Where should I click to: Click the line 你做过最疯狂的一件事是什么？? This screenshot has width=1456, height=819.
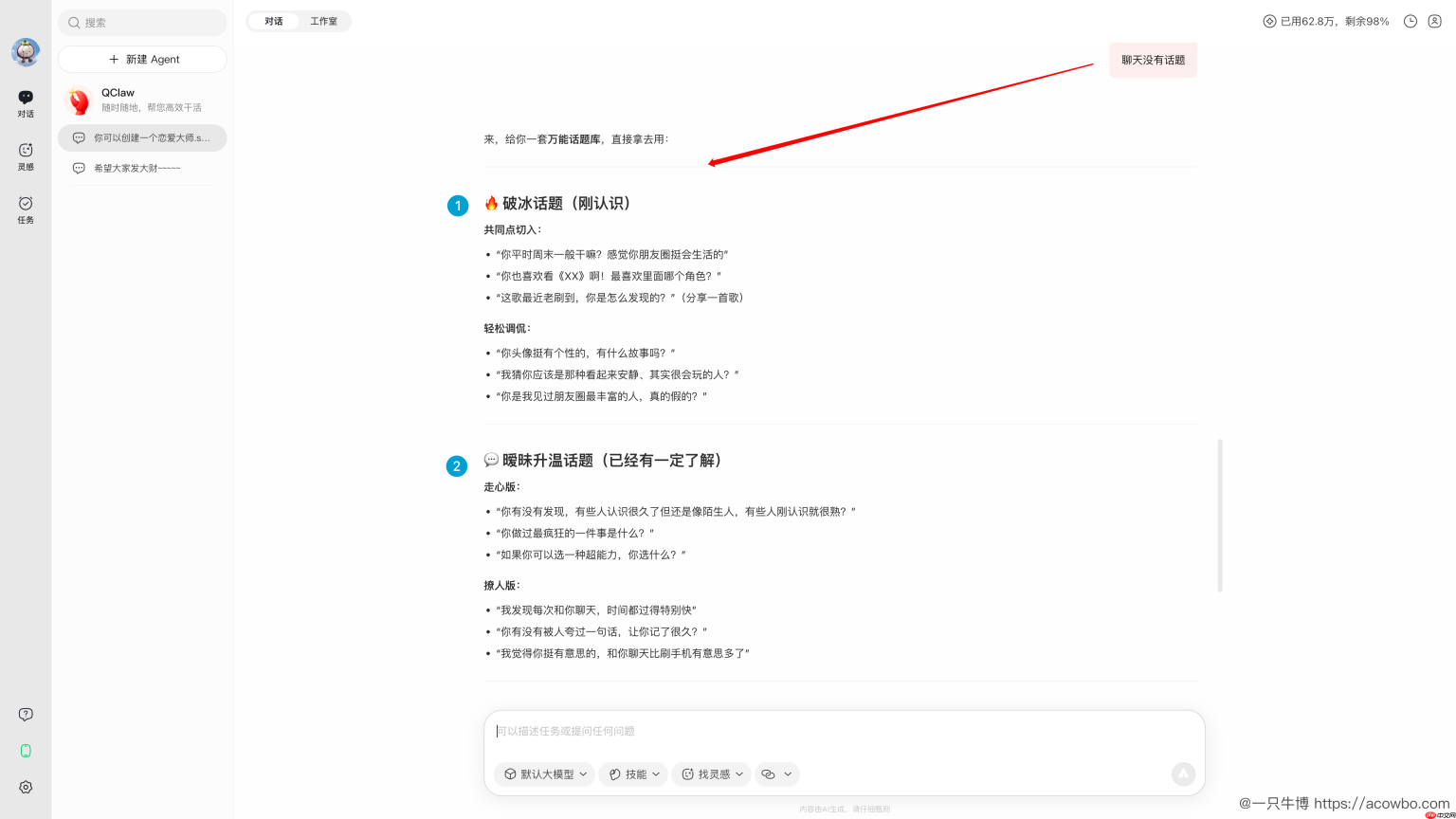(574, 534)
